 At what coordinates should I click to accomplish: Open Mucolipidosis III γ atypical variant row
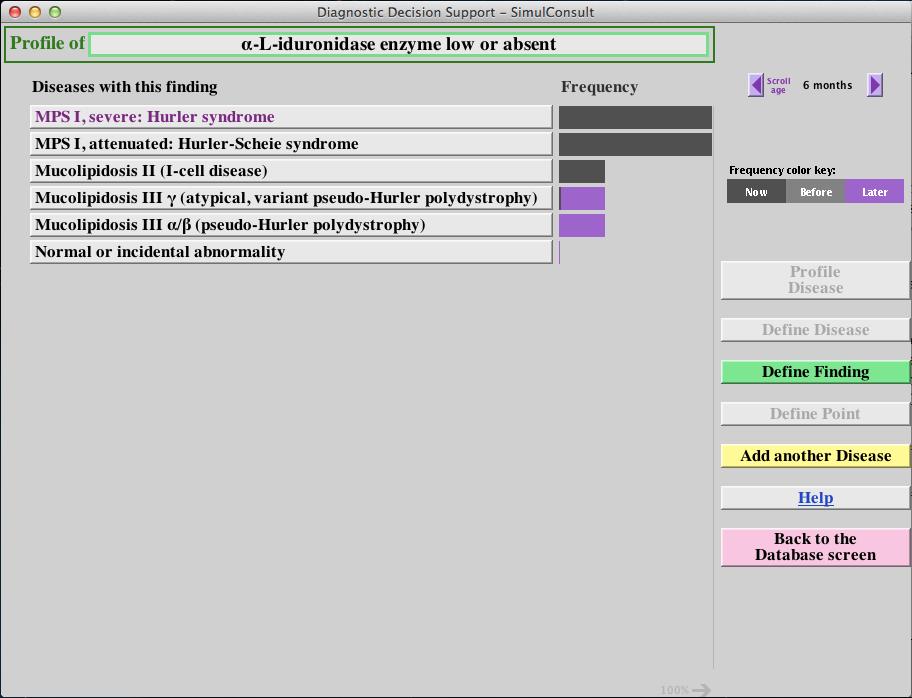pos(290,198)
